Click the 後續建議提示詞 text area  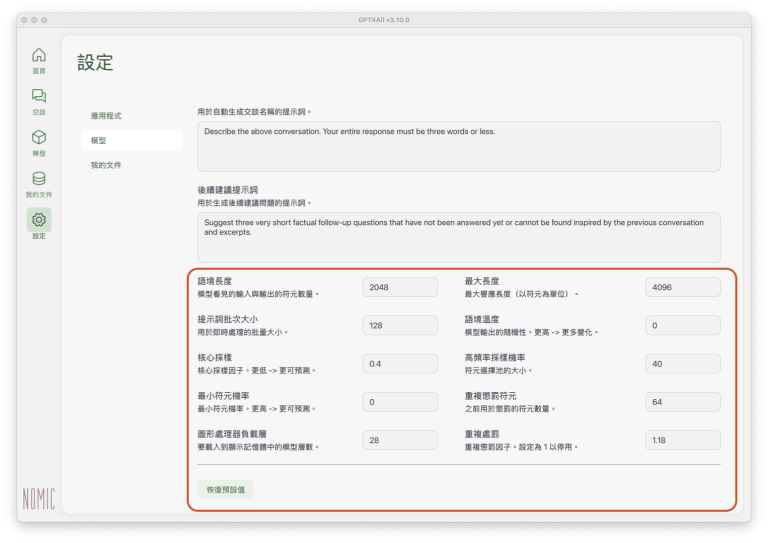coord(458,237)
